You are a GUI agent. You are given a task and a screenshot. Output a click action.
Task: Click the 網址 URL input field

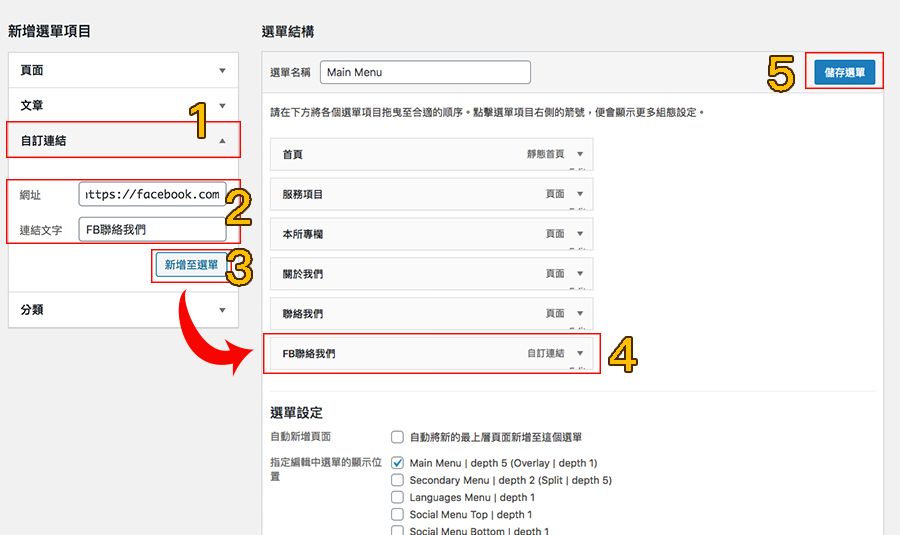pos(153,194)
